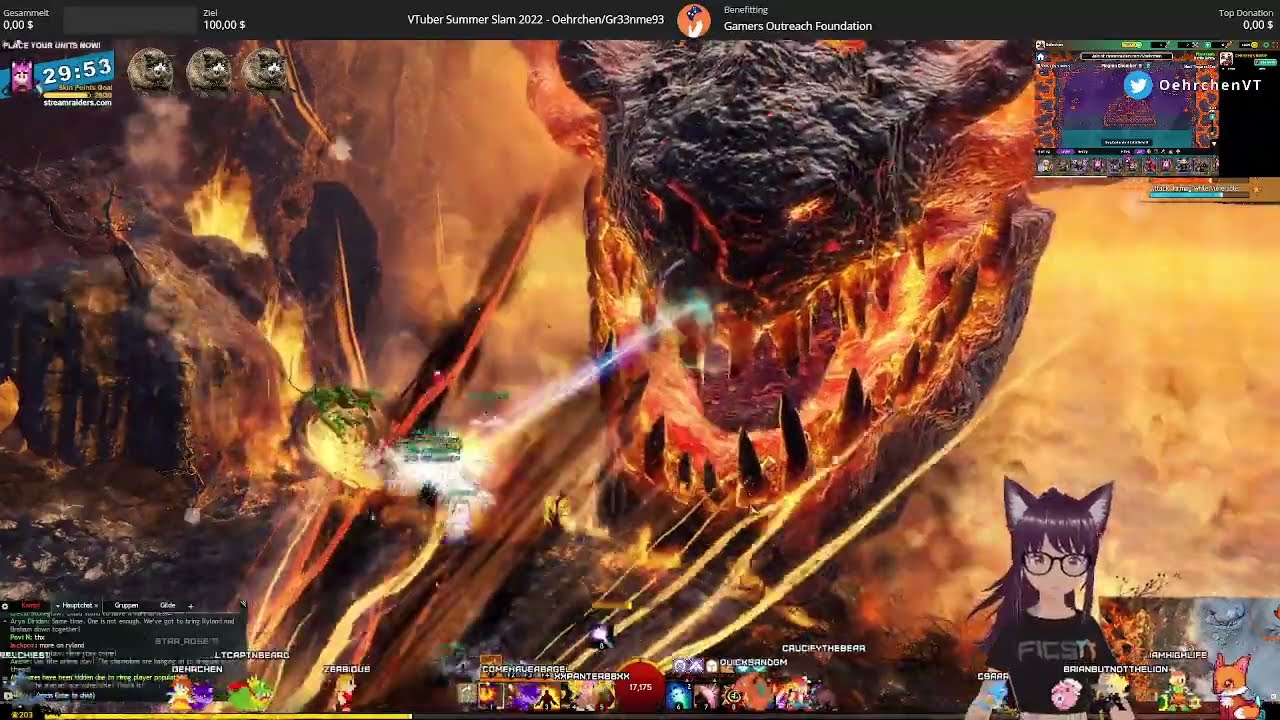Click the green Bowser pixel character
The width and height of the screenshot is (1280, 720).
click(x=250, y=694)
